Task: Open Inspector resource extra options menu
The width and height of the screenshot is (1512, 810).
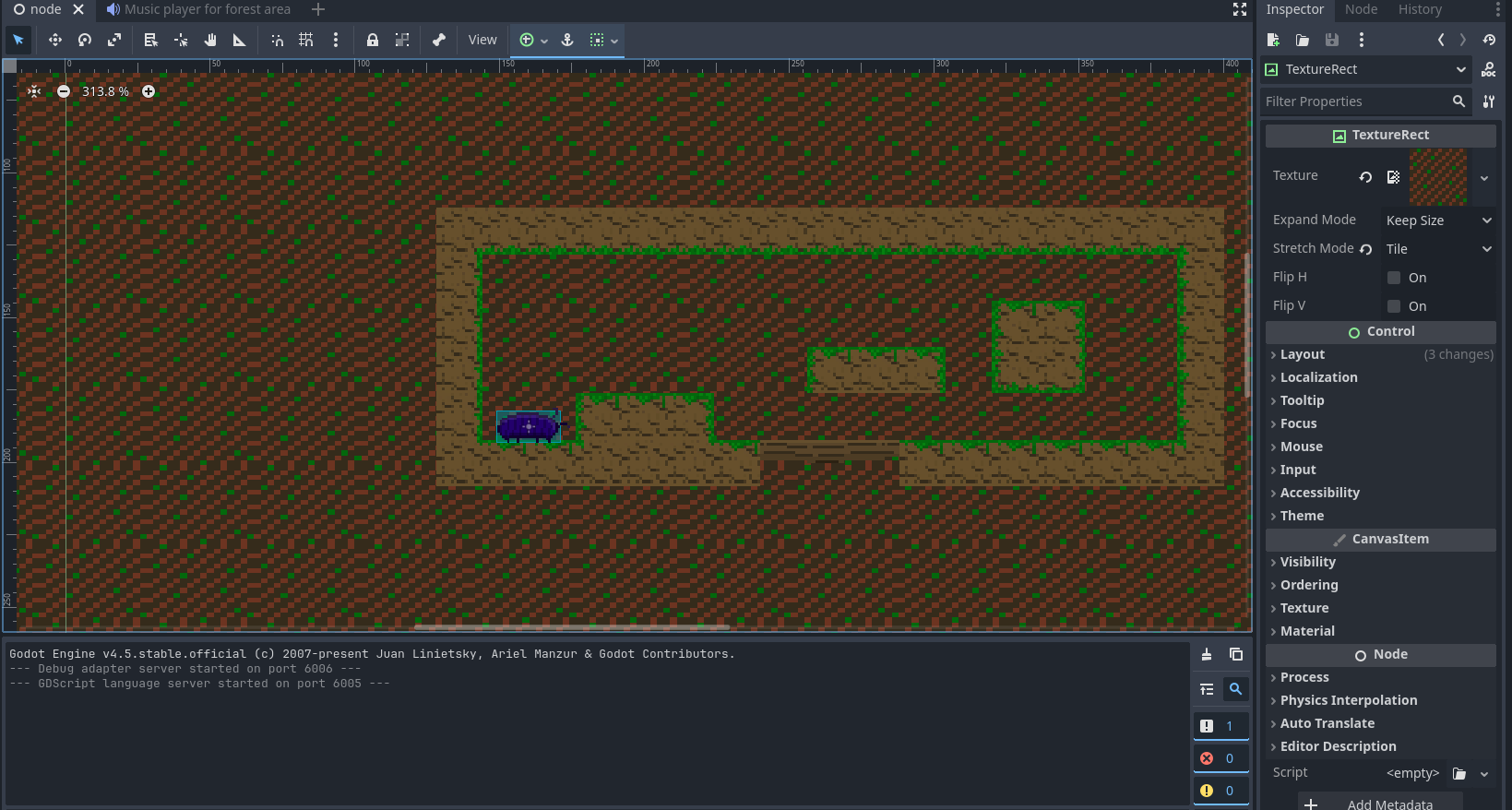Action: click(x=1362, y=40)
